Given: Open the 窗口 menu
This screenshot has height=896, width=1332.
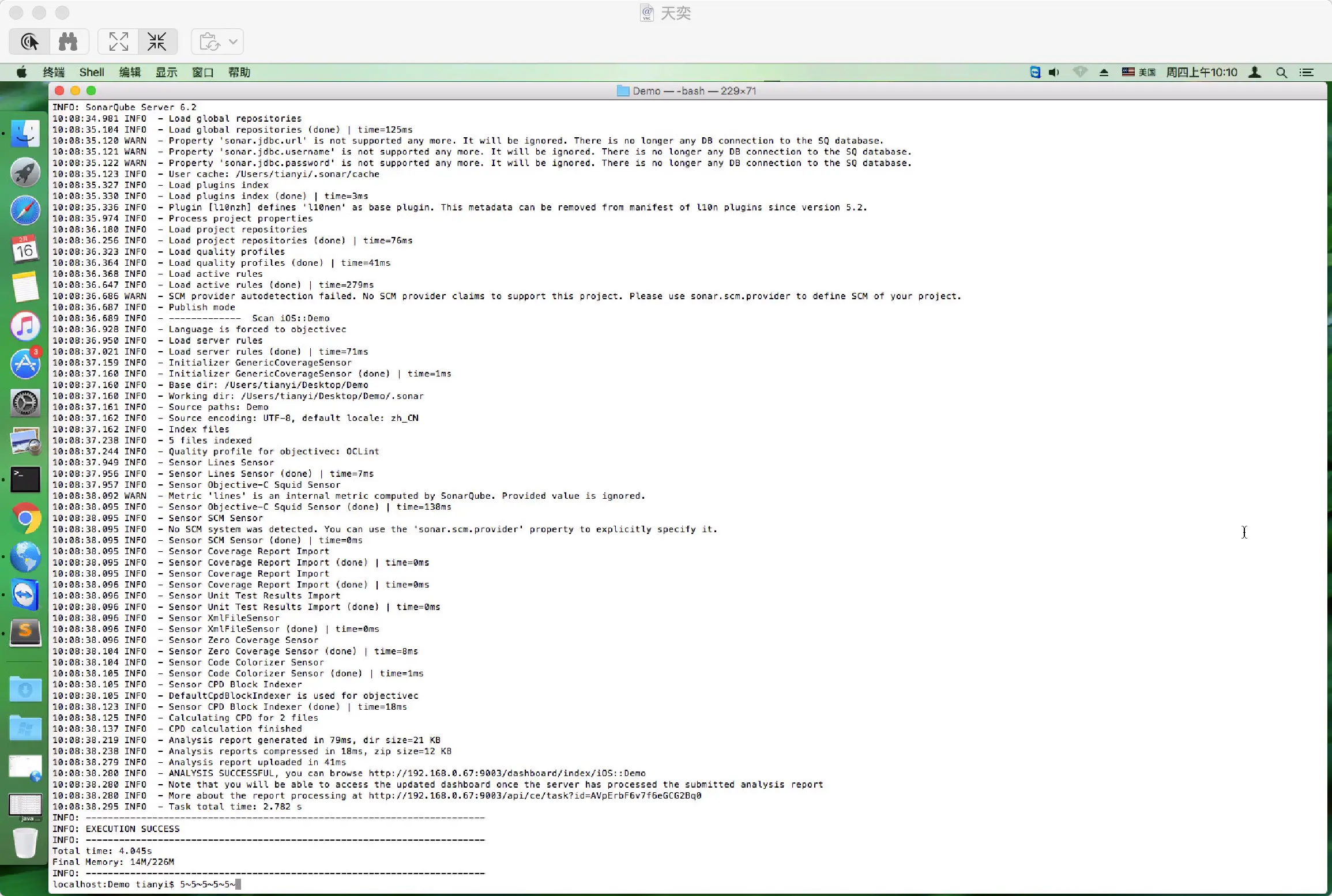Looking at the screenshot, I should (202, 72).
